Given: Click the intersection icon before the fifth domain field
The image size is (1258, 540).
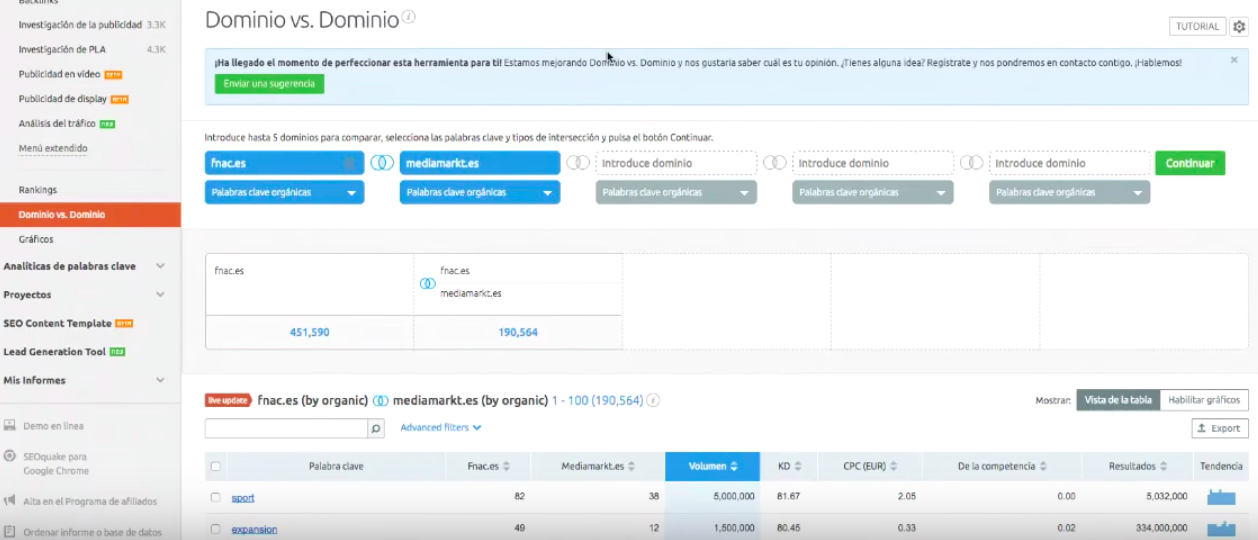Looking at the screenshot, I should [x=972, y=163].
